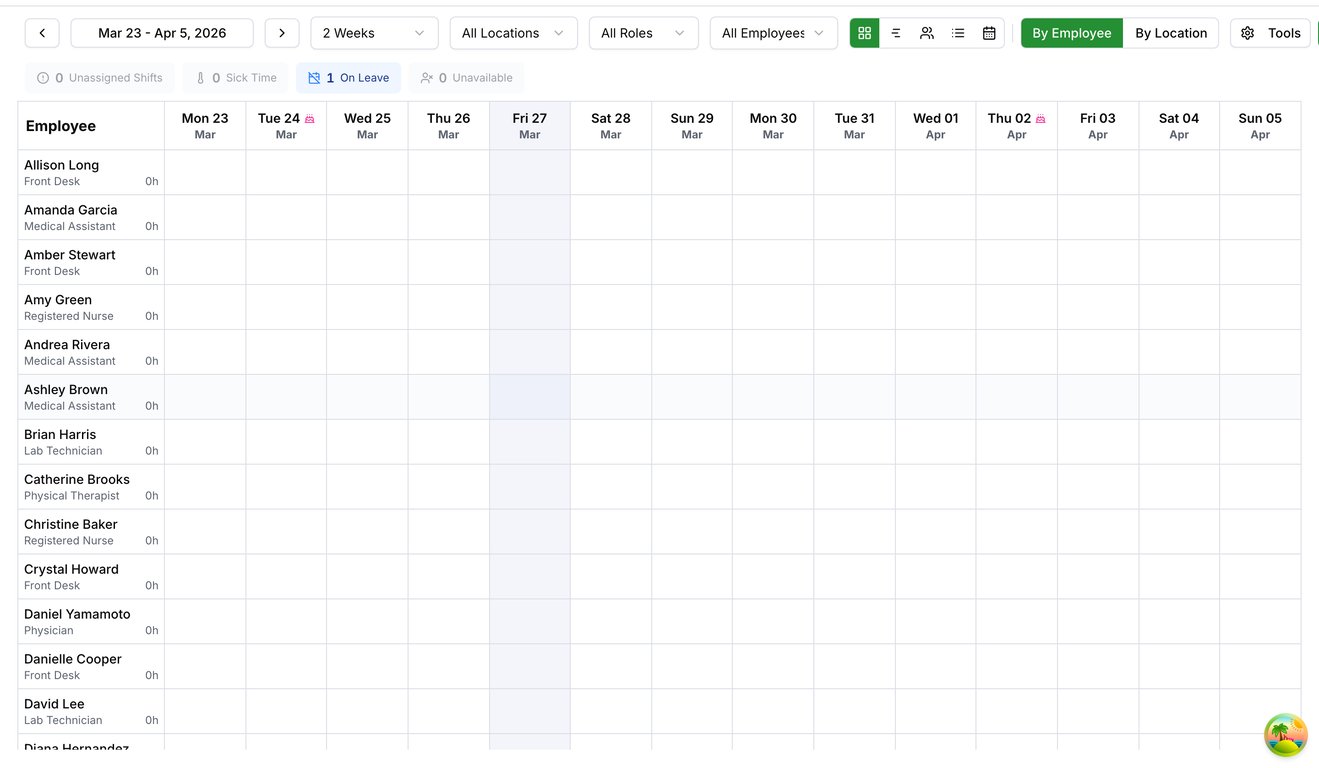Screen dimensions: 1319x768
Task: Toggle the Unassigned Shifts filter
Action: click(x=100, y=78)
